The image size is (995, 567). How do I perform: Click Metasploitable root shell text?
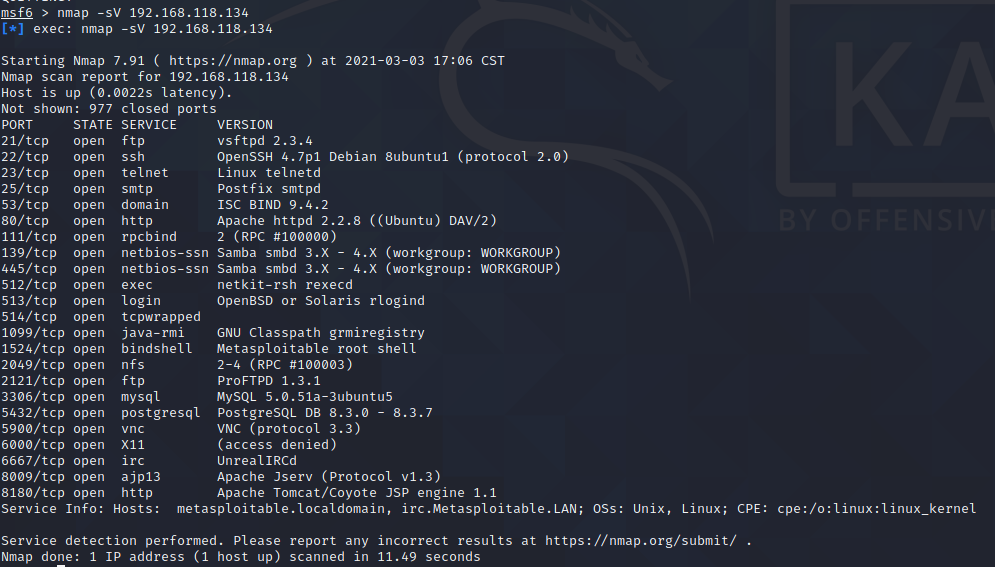pyautogui.click(x=317, y=349)
